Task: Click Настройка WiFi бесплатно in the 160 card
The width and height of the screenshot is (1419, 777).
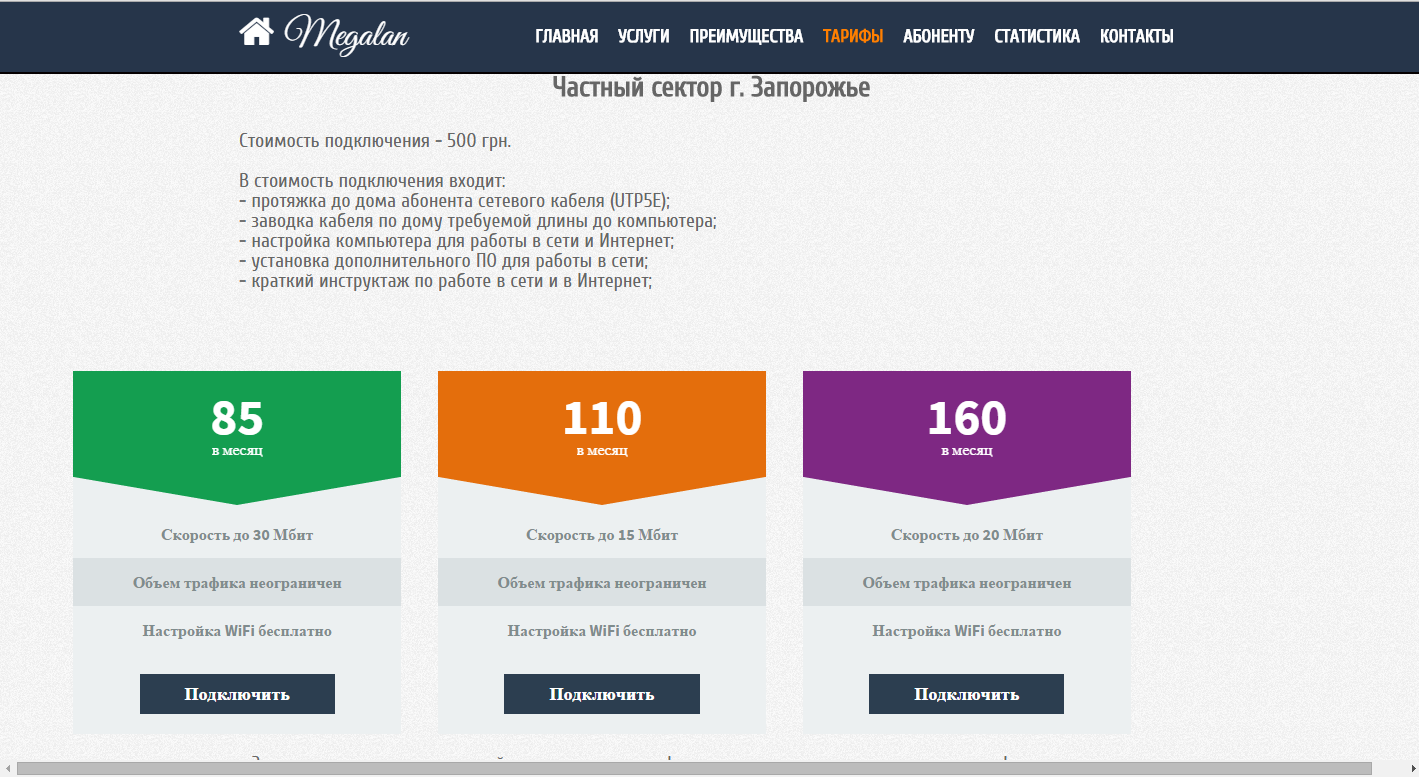Action: pos(967,631)
